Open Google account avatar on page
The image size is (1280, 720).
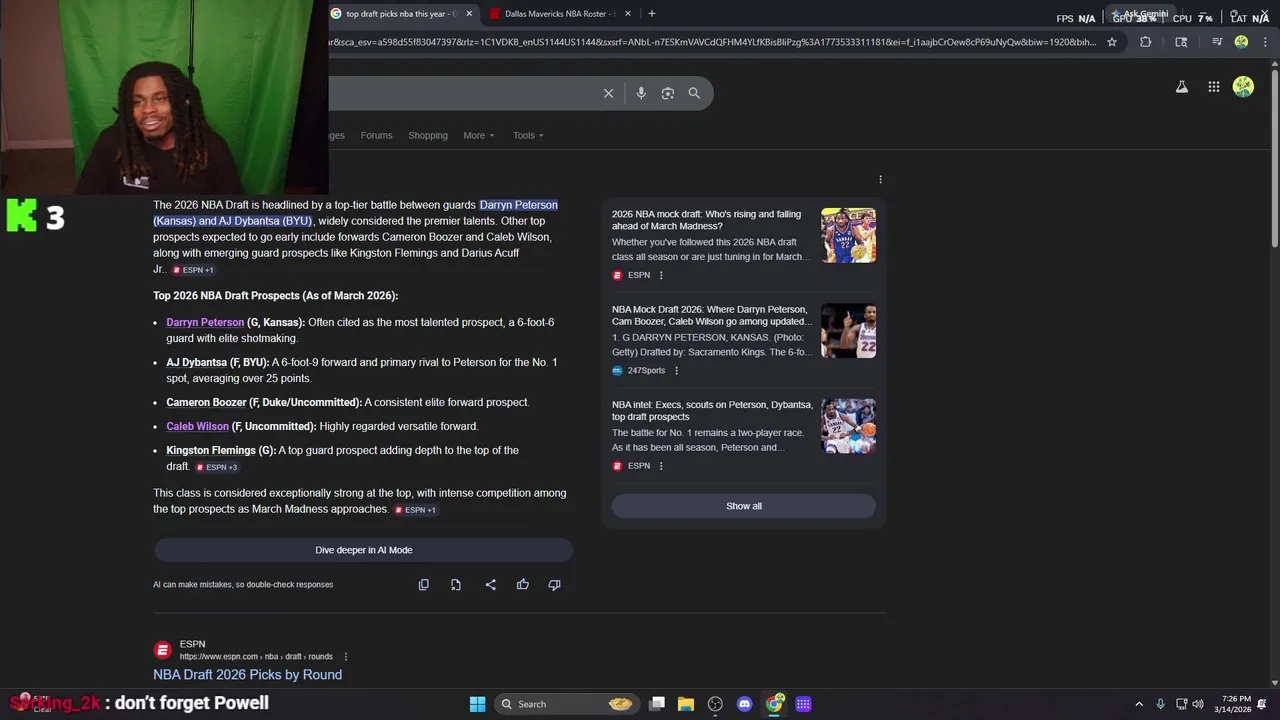(x=1243, y=87)
